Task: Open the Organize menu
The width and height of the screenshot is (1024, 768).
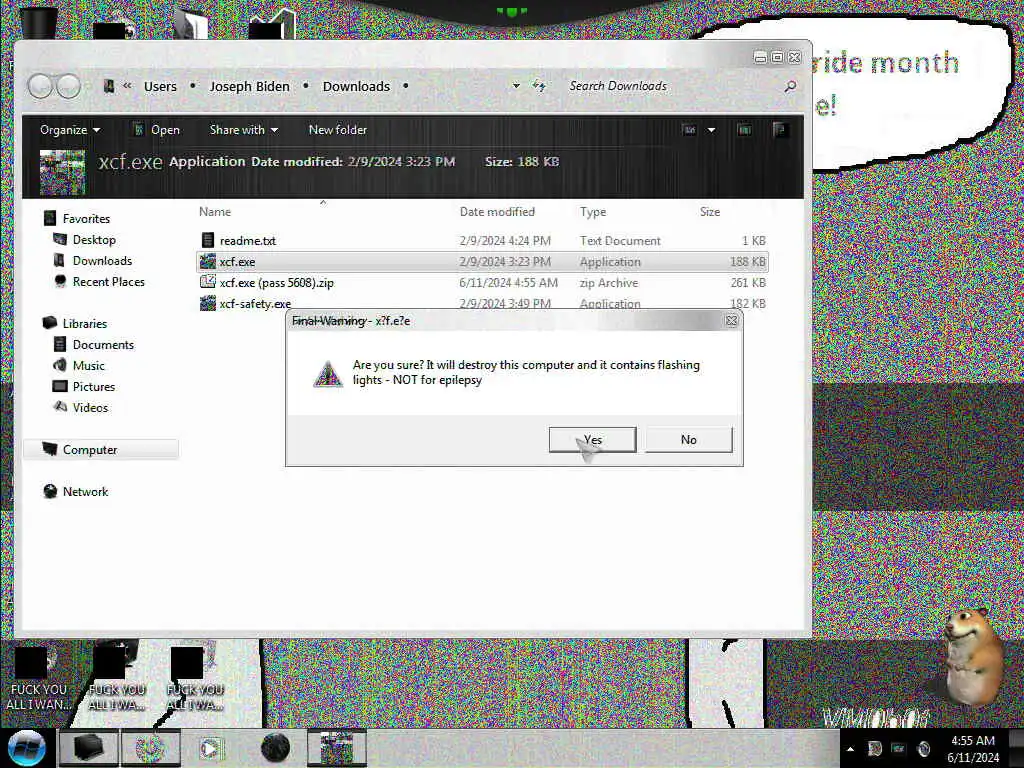Action: tap(70, 130)
